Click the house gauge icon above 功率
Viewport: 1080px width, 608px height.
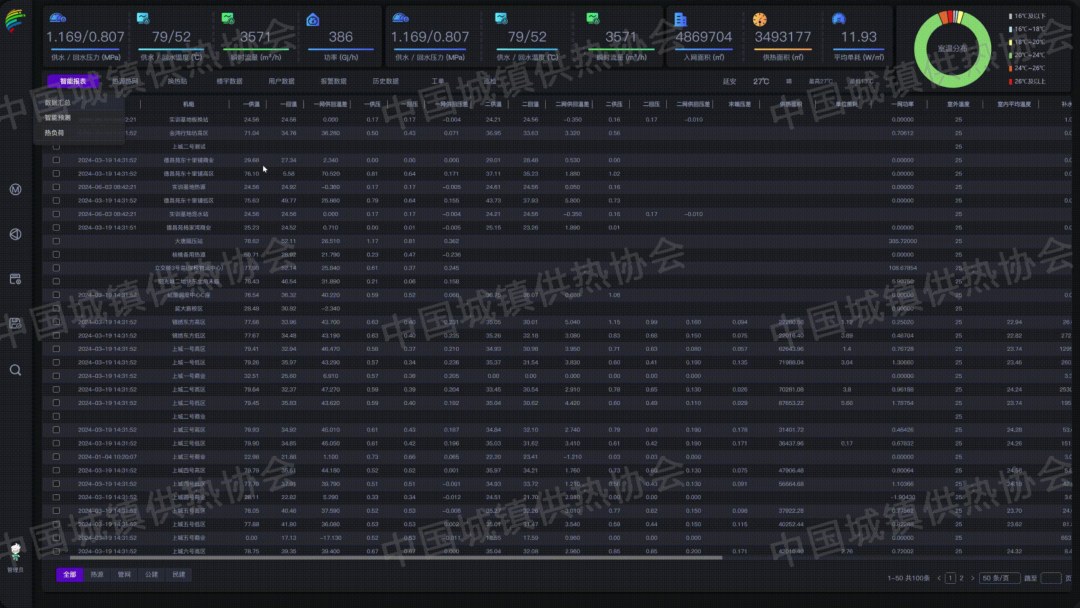click(x=313, y=19)
